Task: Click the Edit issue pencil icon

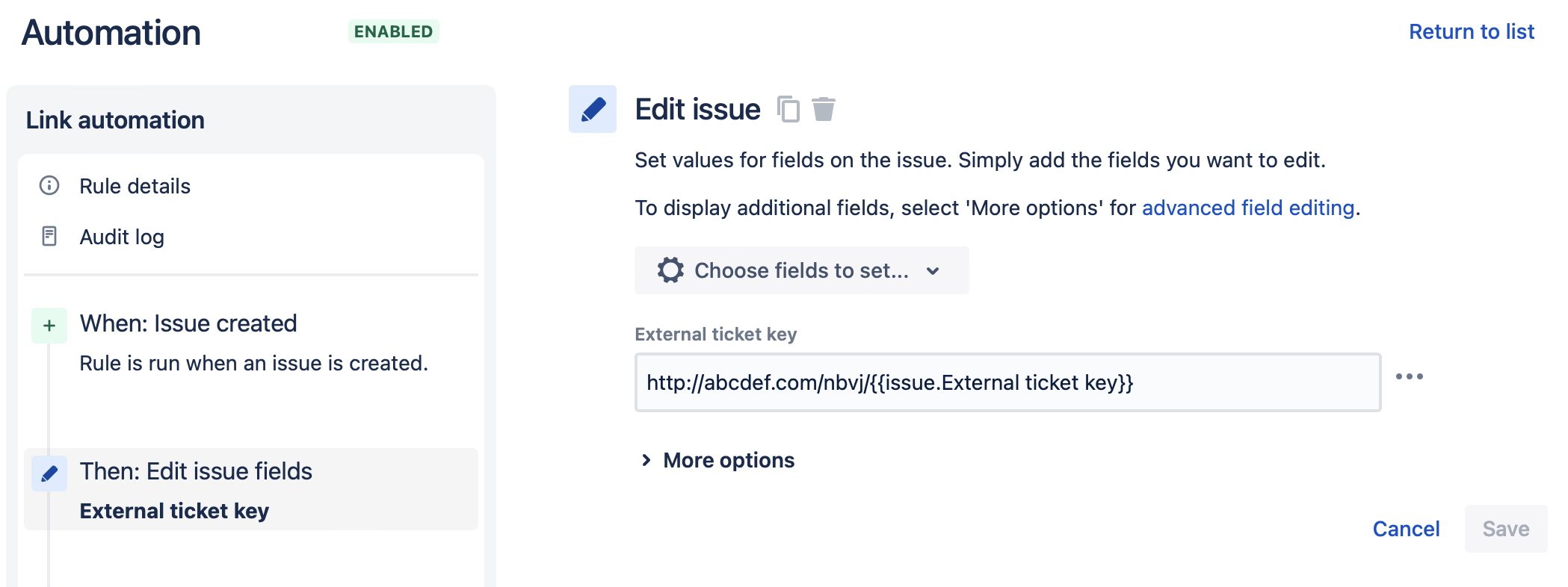Action: (591, 109)
